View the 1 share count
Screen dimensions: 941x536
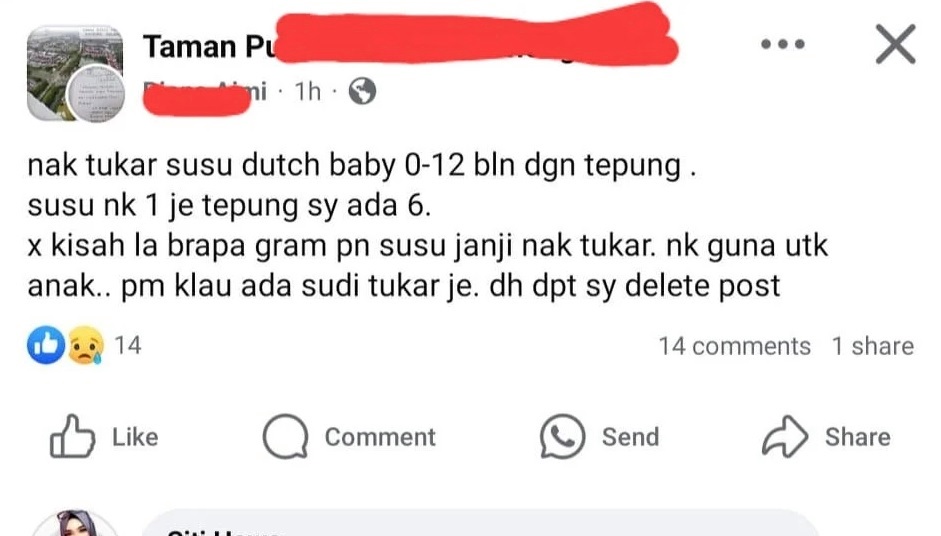[873, 346]
